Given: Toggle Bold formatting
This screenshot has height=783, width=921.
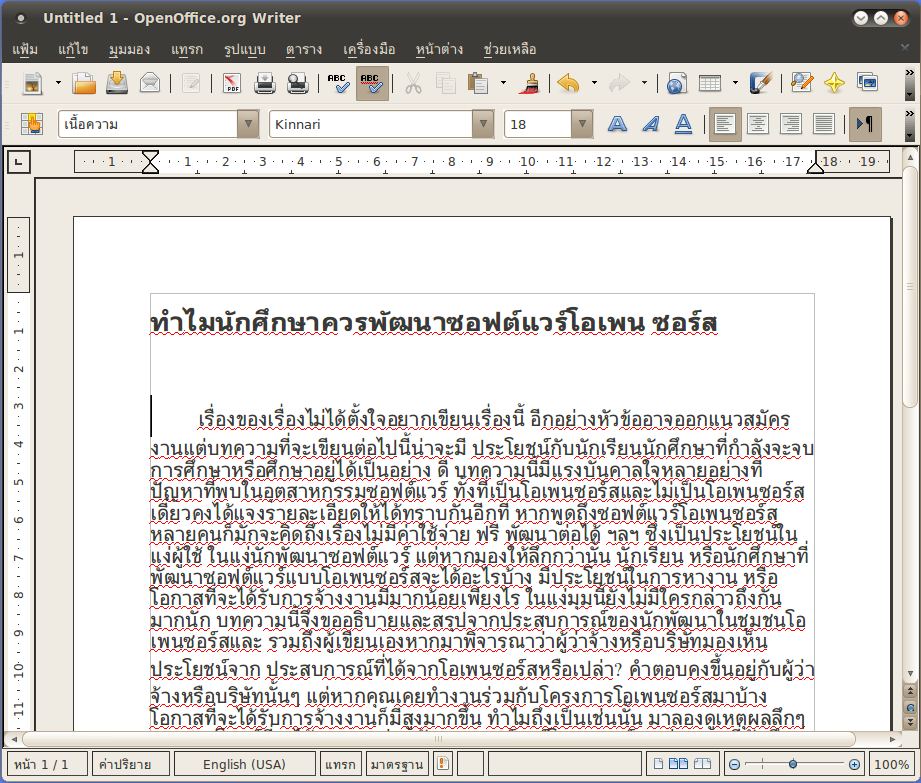Looking at the screenshot, I should tap(617, 124).
